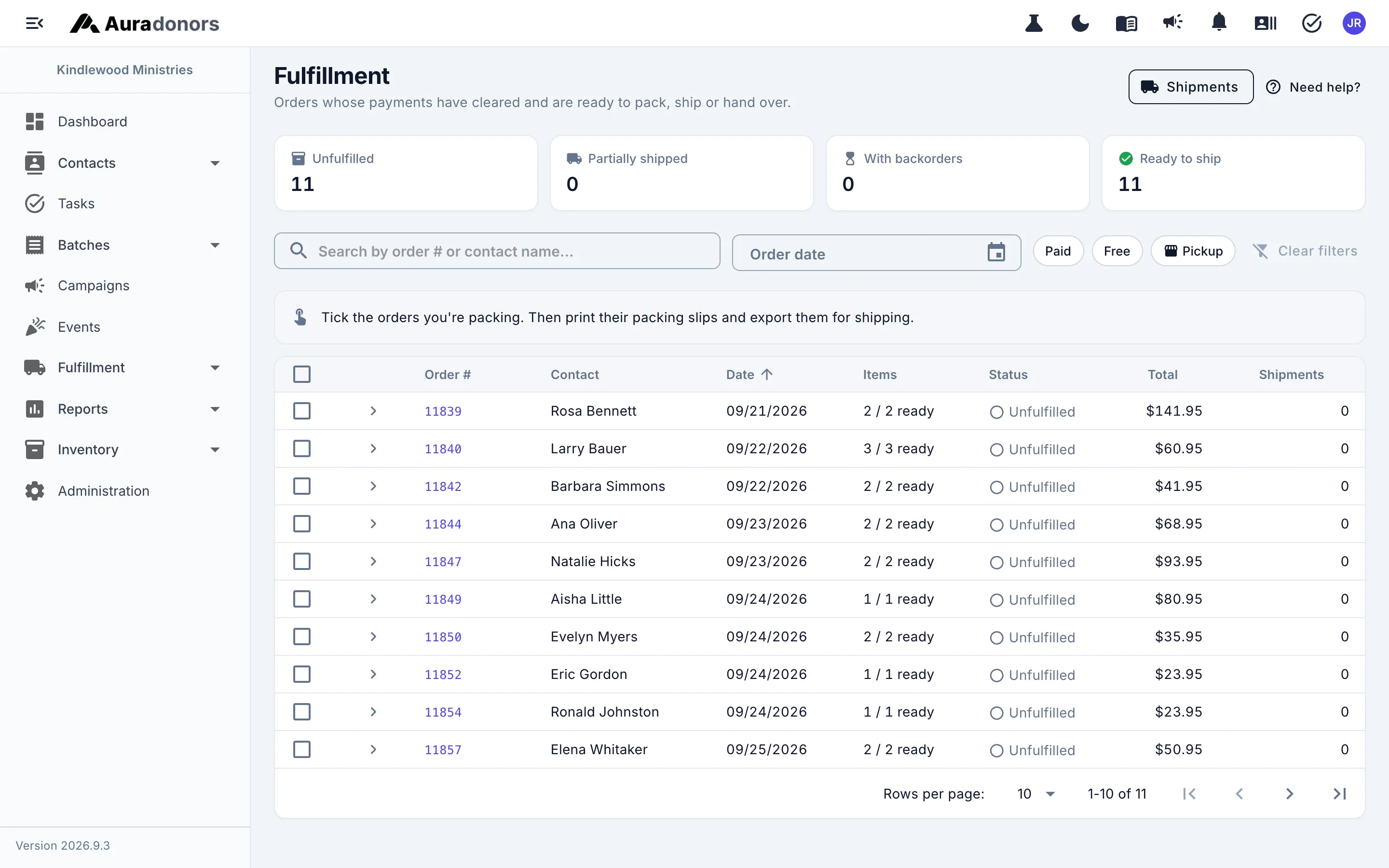Screen dimensions: 1389x868
Task: Click the order search field
Action: tap(497, 251)
